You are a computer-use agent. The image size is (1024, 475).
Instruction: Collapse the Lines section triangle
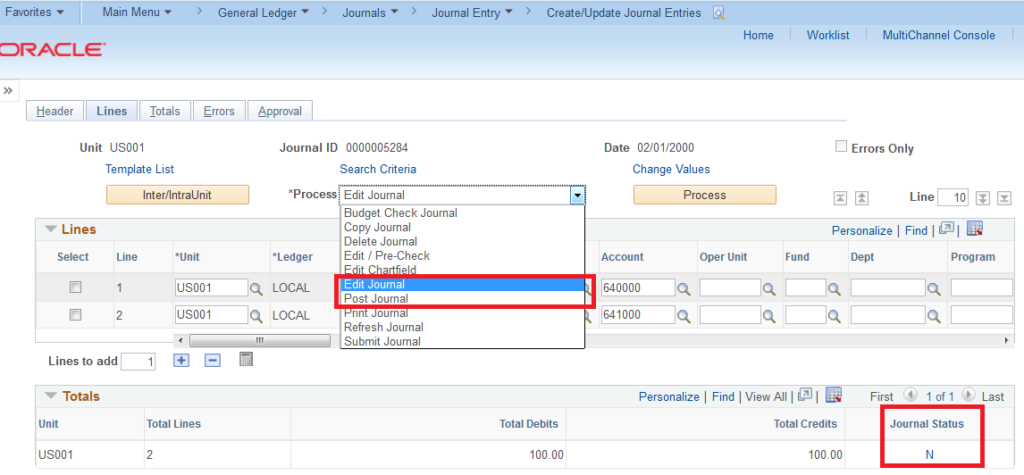(x=50, y=229)
